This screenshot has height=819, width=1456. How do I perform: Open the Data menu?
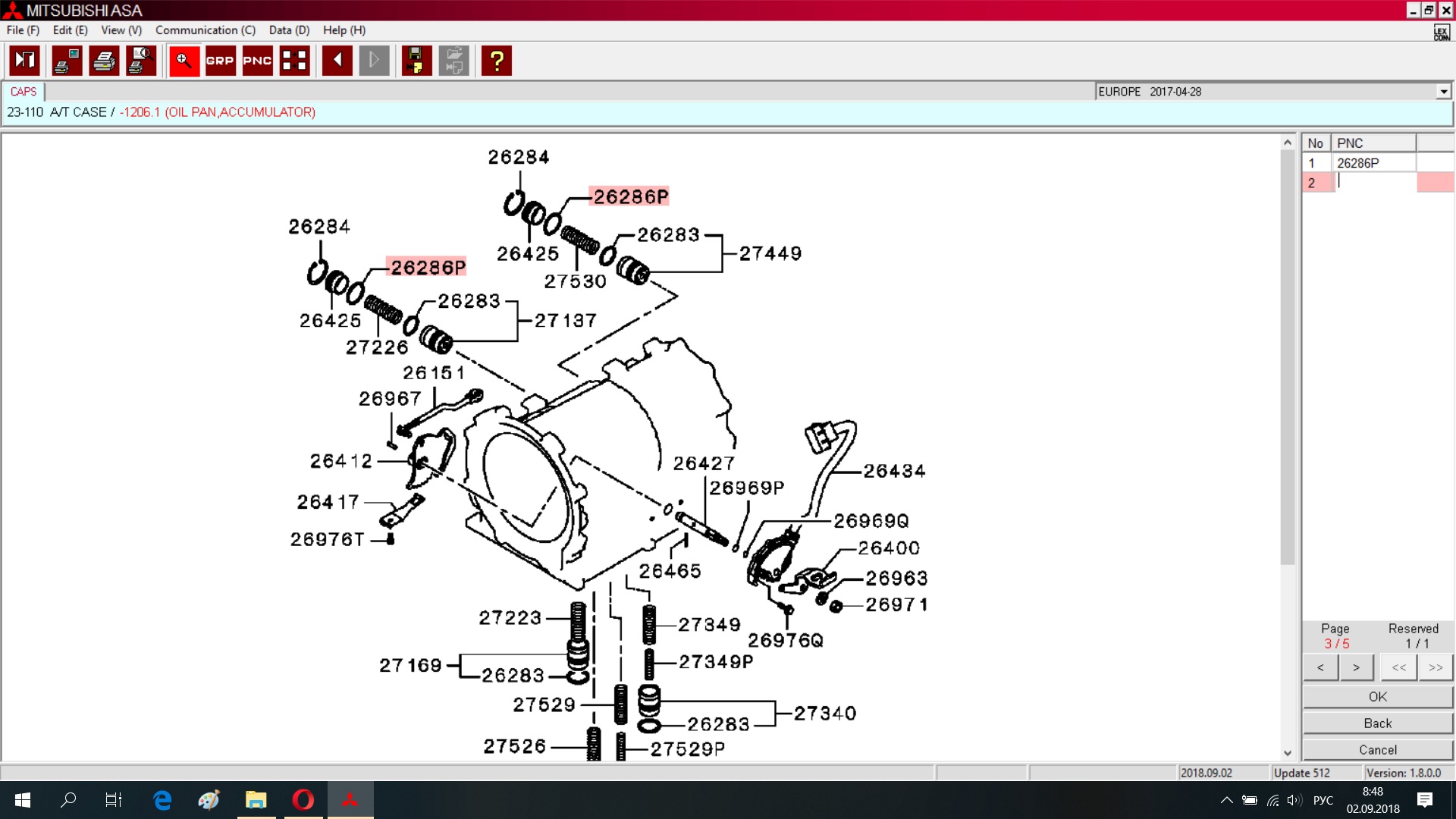pos(289,30)
